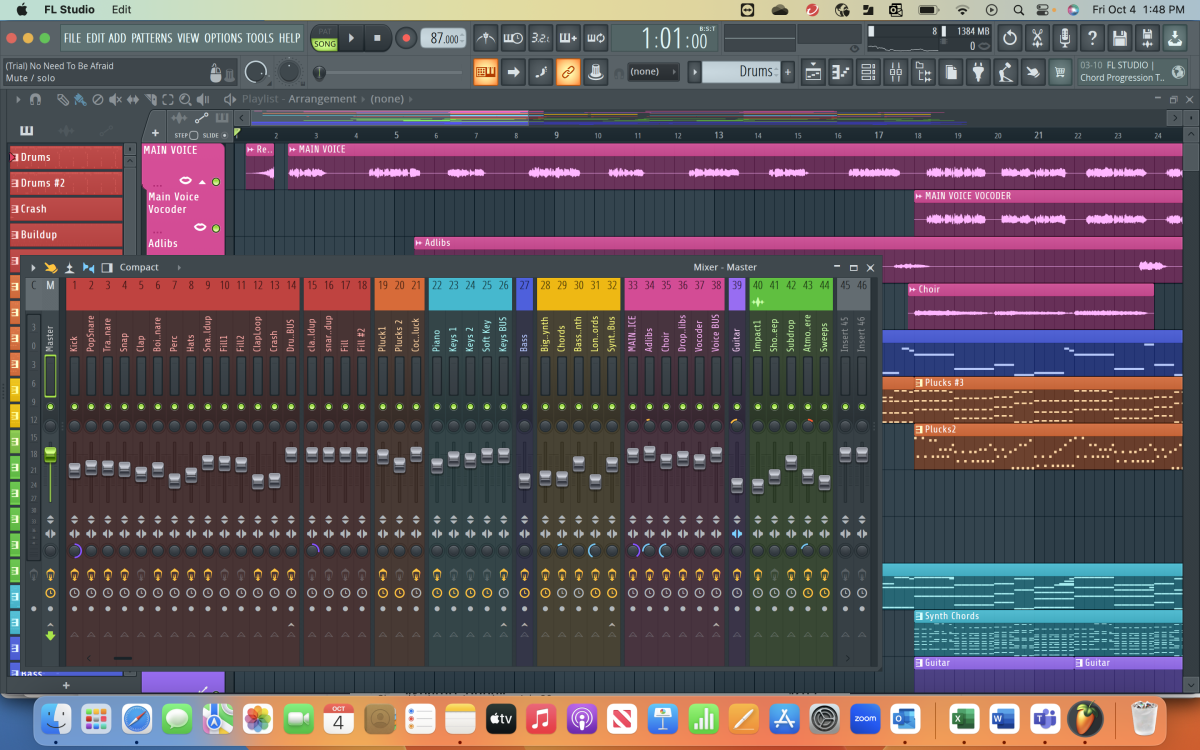The width and height of the screenshot is (1200, 750).
Task: Click the scissors cut tool icon
Action: [1038, 38]
